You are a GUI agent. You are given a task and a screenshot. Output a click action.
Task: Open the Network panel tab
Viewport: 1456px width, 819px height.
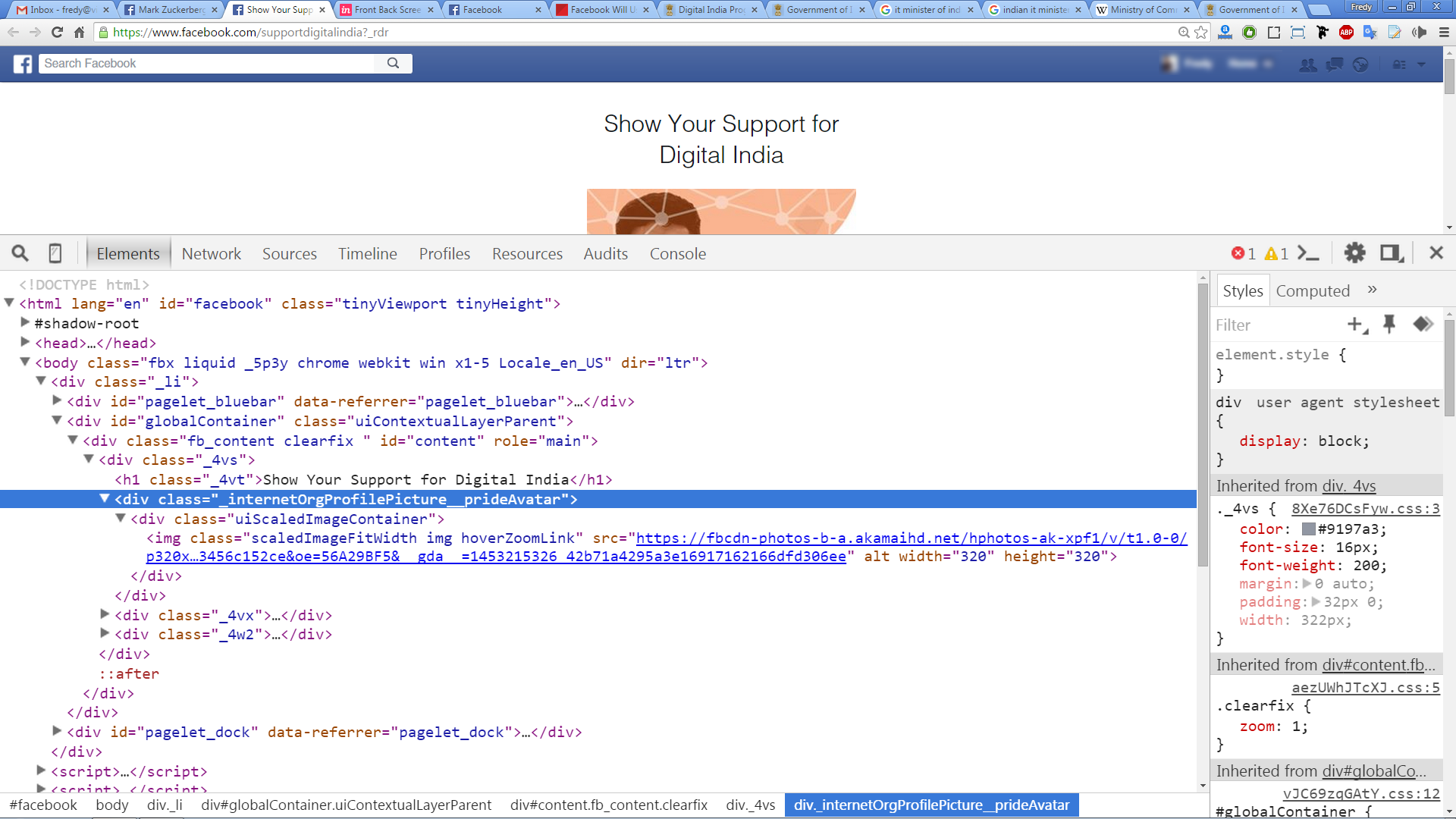pyautogui.click(x=211, y=253)
